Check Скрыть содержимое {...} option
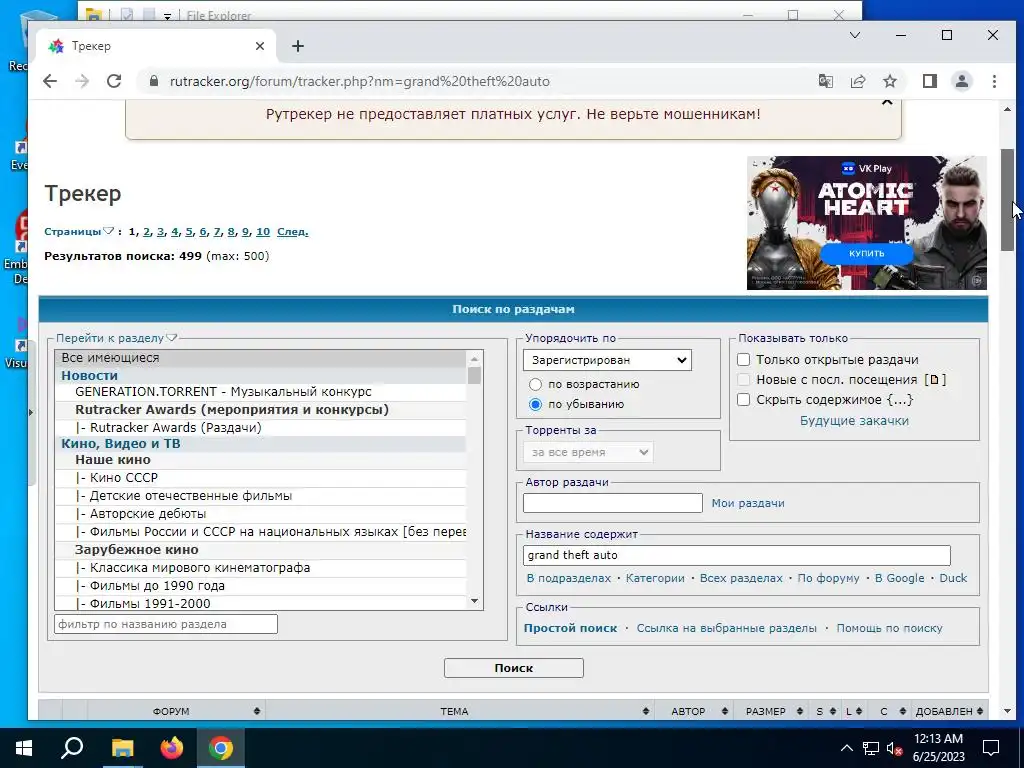Viewport: 1024px width, 768px height. pos(743,400)
